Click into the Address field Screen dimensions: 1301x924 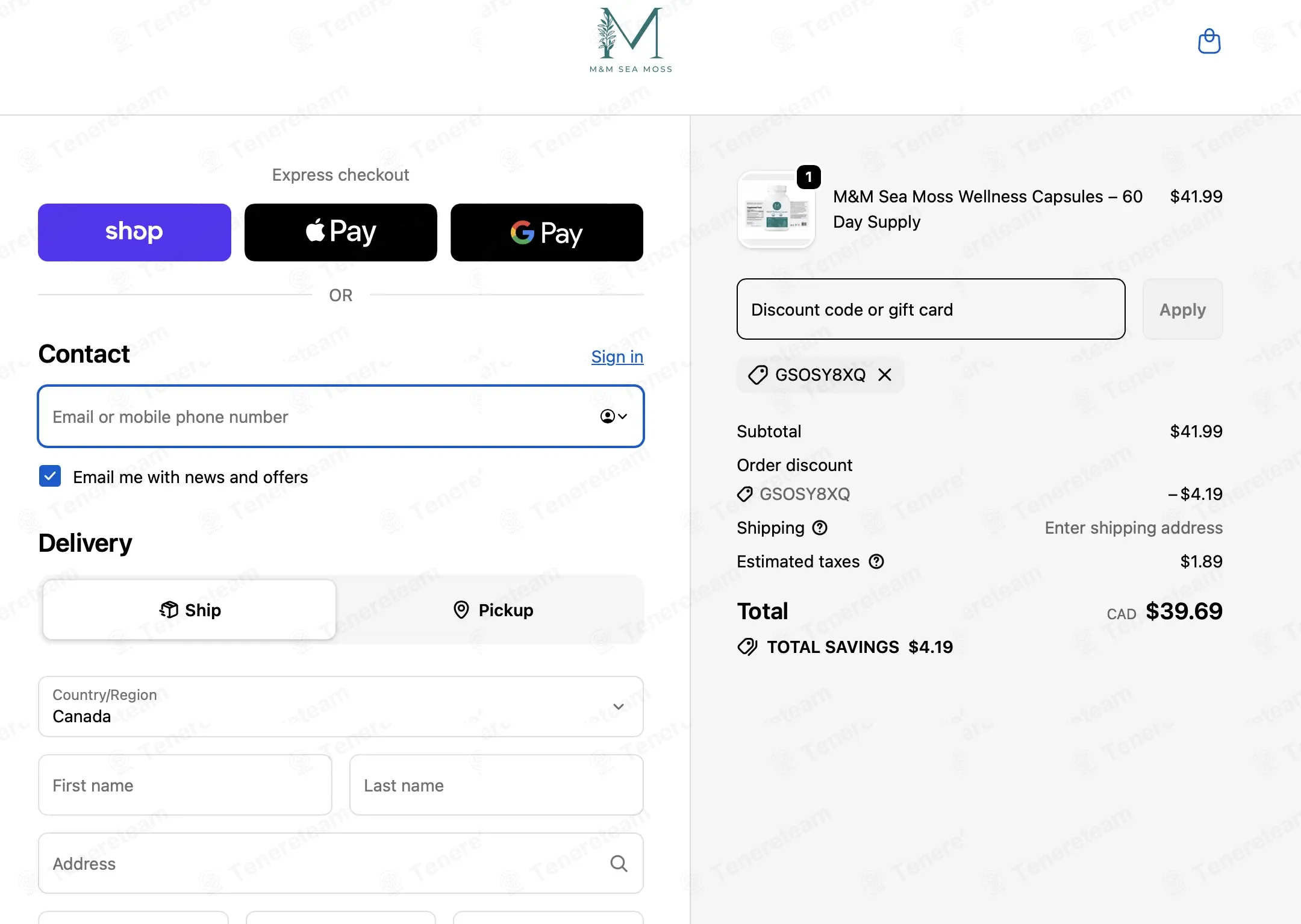341,863
